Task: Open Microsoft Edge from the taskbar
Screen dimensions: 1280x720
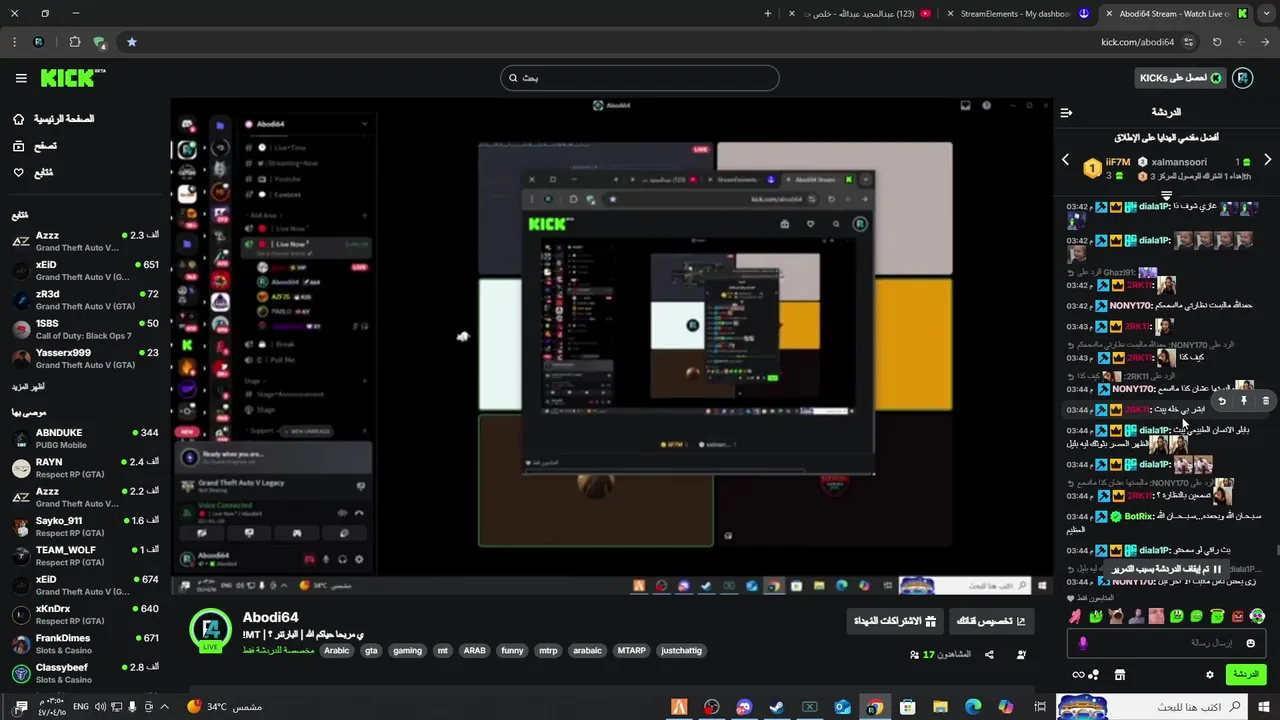Action: (x=973, y=707)
